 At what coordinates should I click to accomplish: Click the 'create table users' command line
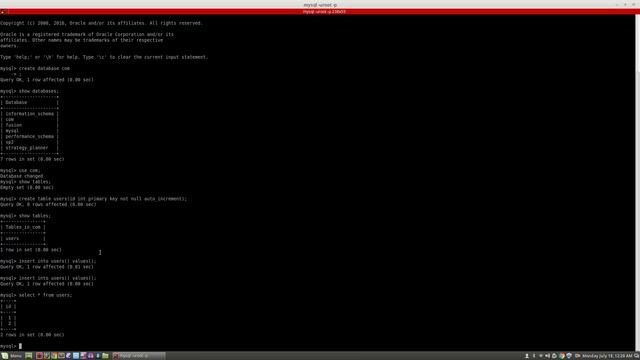click(x=93, y=199)
